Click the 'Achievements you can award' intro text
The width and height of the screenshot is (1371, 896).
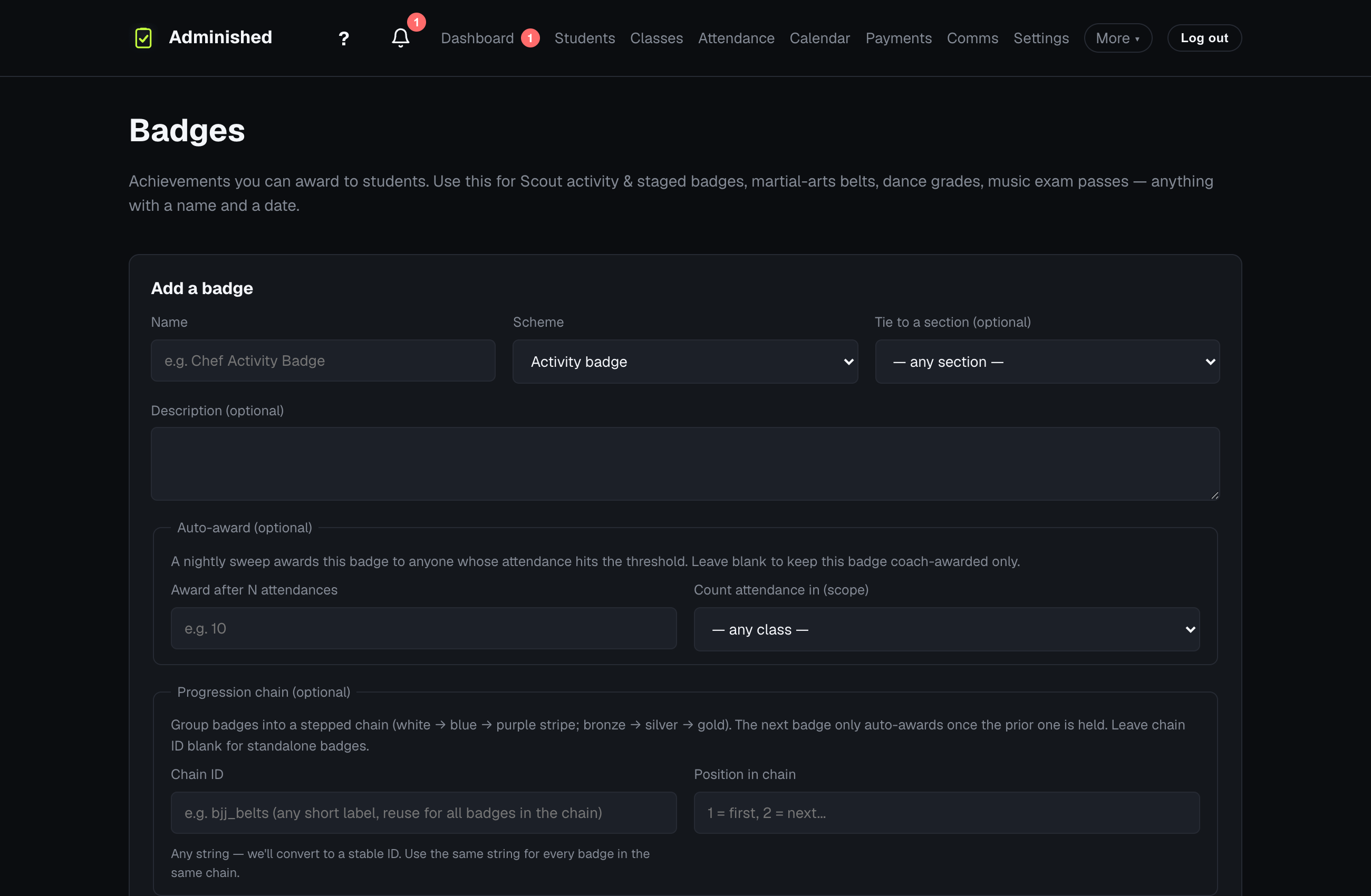pyautogui.click(x=671, y=193)
